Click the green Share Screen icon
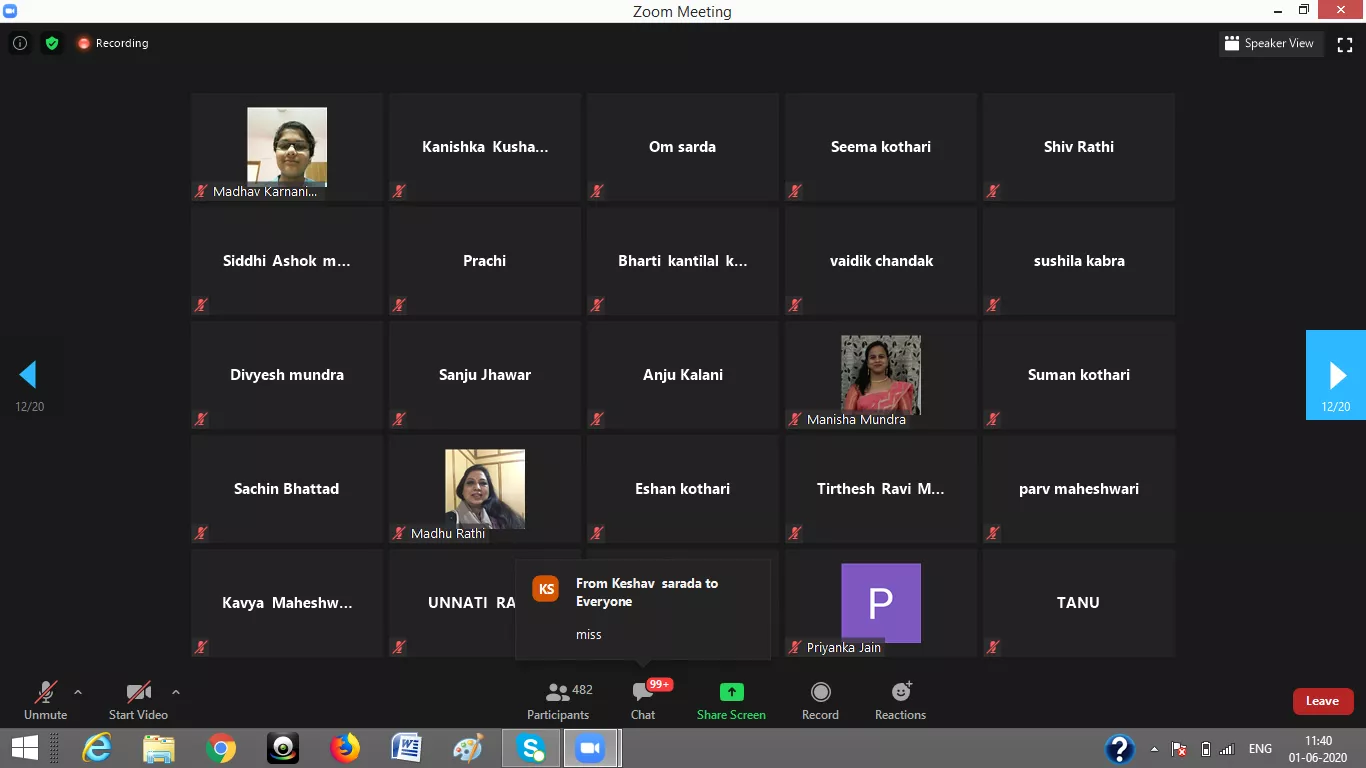The height and width of the screenshot is (768, 1366). click(731, 692)
